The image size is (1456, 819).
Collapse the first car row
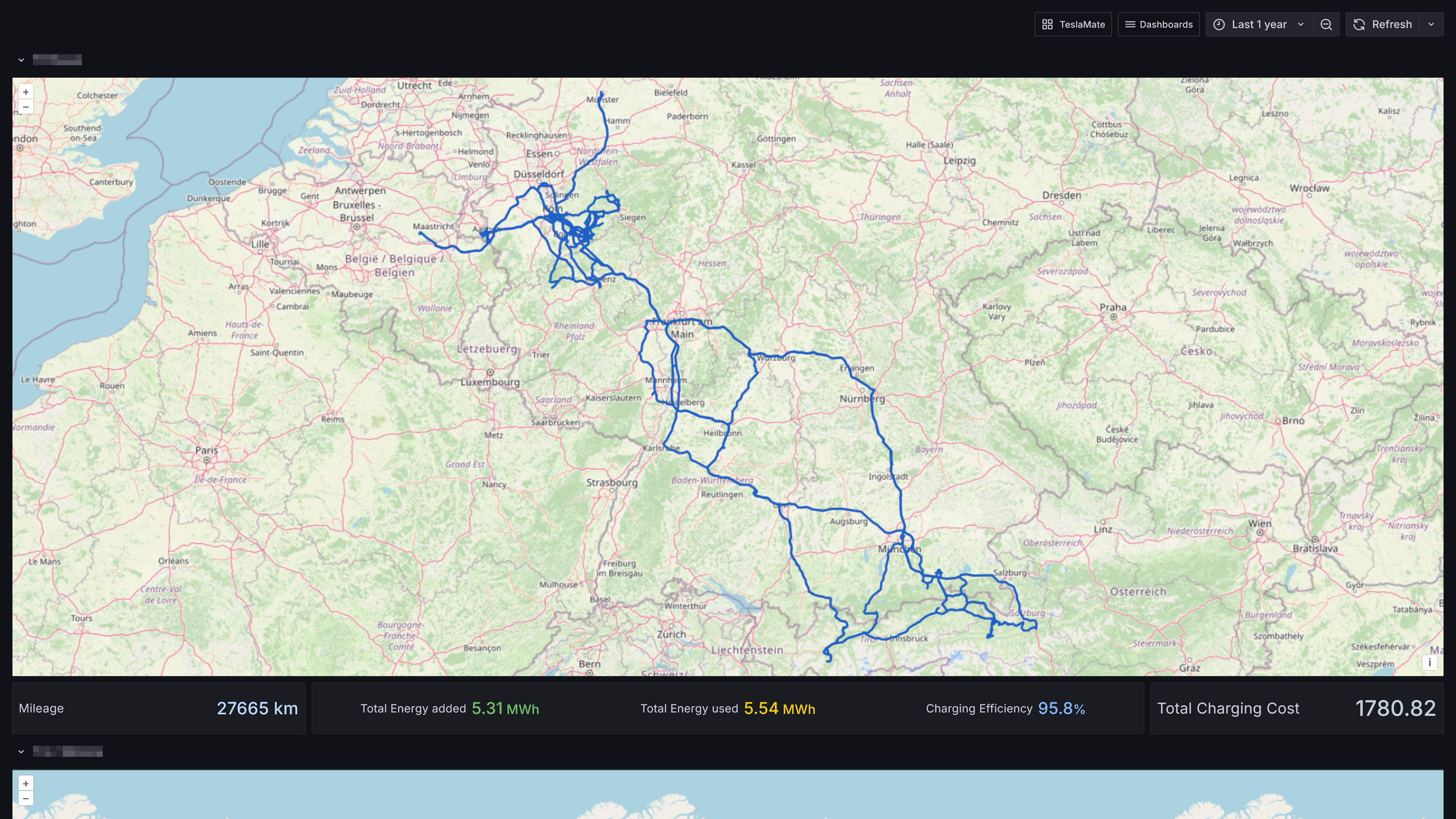pos(21,60)
